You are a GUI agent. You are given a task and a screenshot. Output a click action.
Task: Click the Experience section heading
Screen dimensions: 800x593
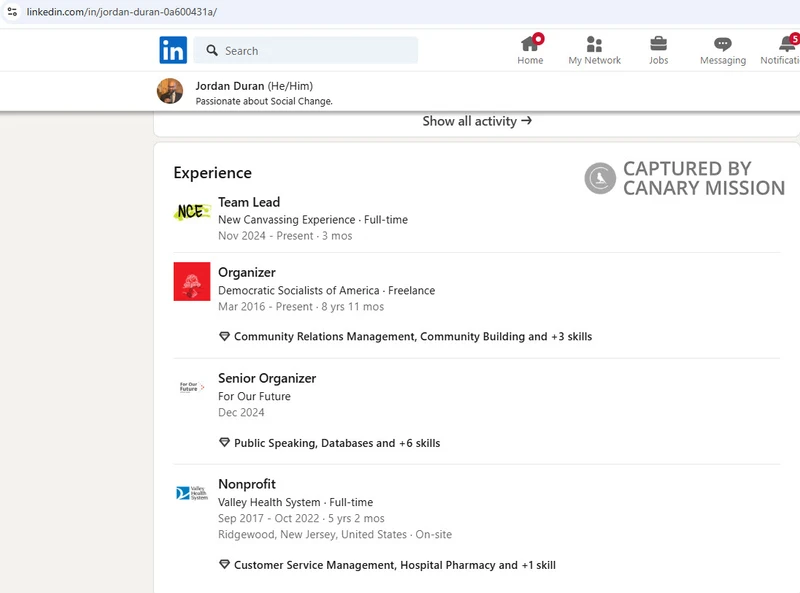pyautogui.click(x=212, y=172)
